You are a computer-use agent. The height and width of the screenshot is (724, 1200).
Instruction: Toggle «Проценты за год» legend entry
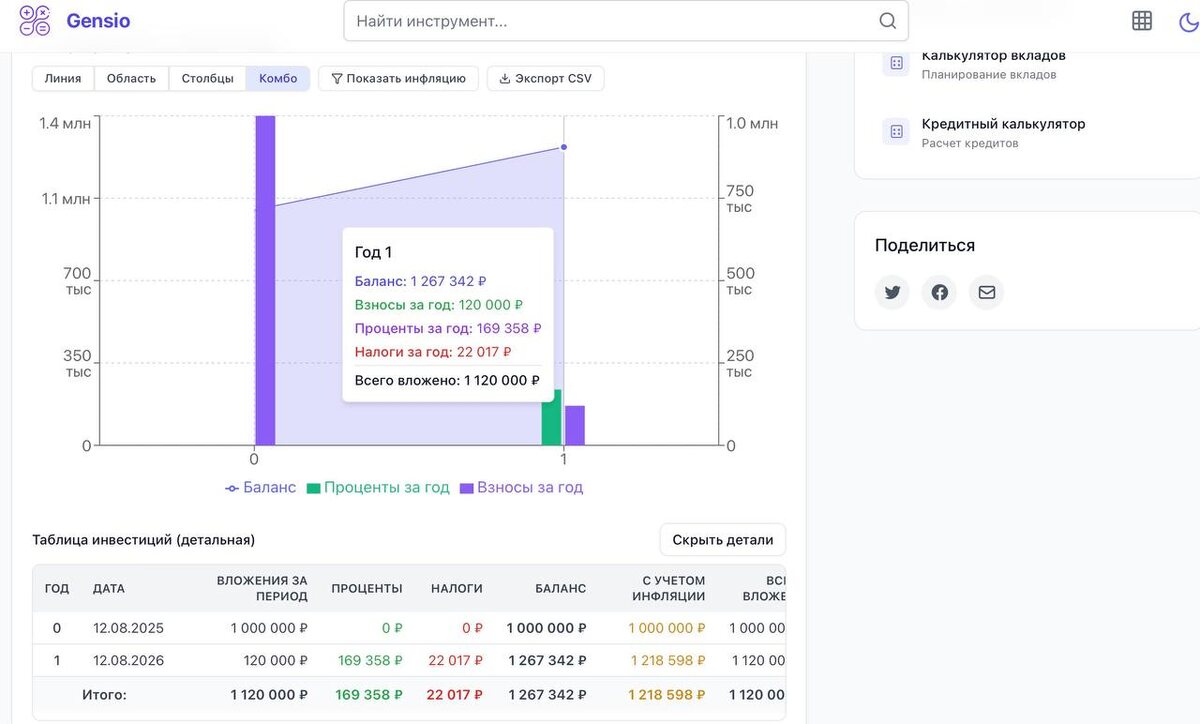click(x=378, y=488)
